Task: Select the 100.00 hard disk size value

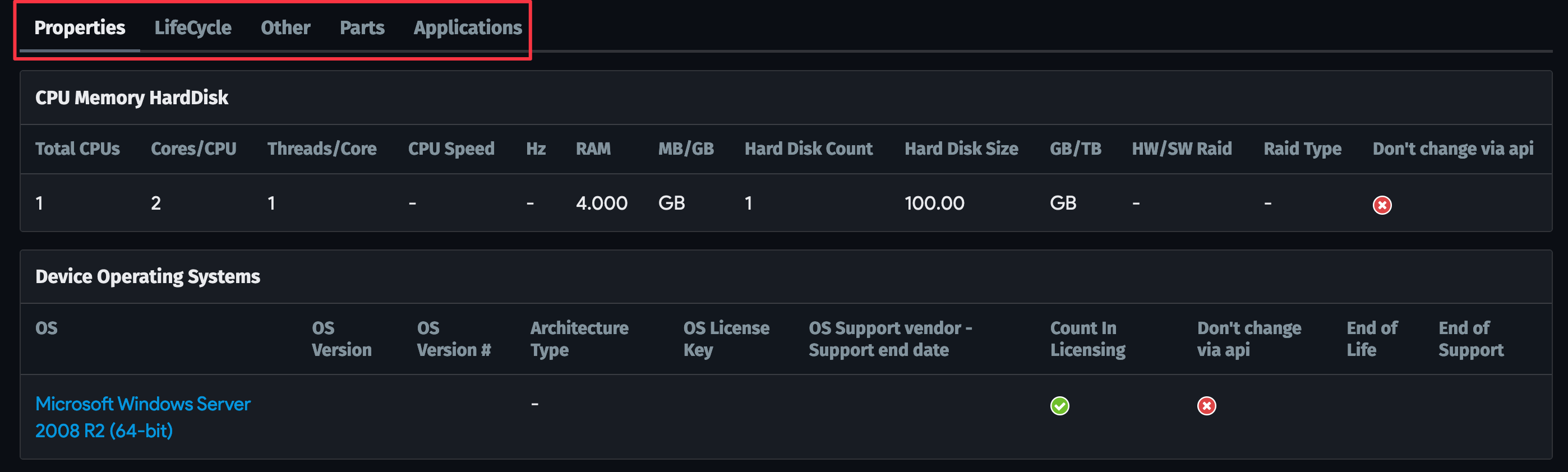Action: pos(934,203)
